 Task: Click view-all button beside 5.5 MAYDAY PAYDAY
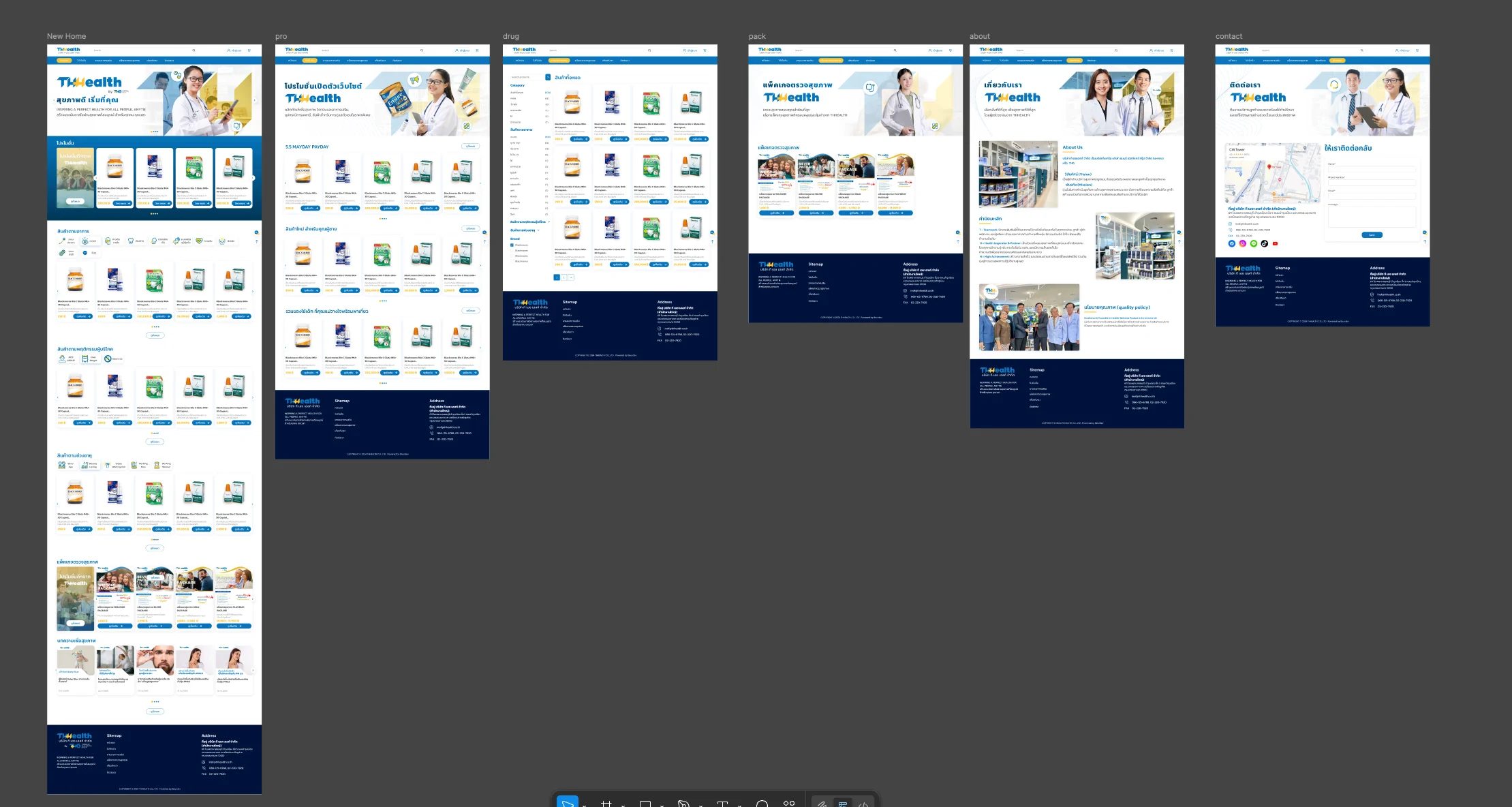470,147
